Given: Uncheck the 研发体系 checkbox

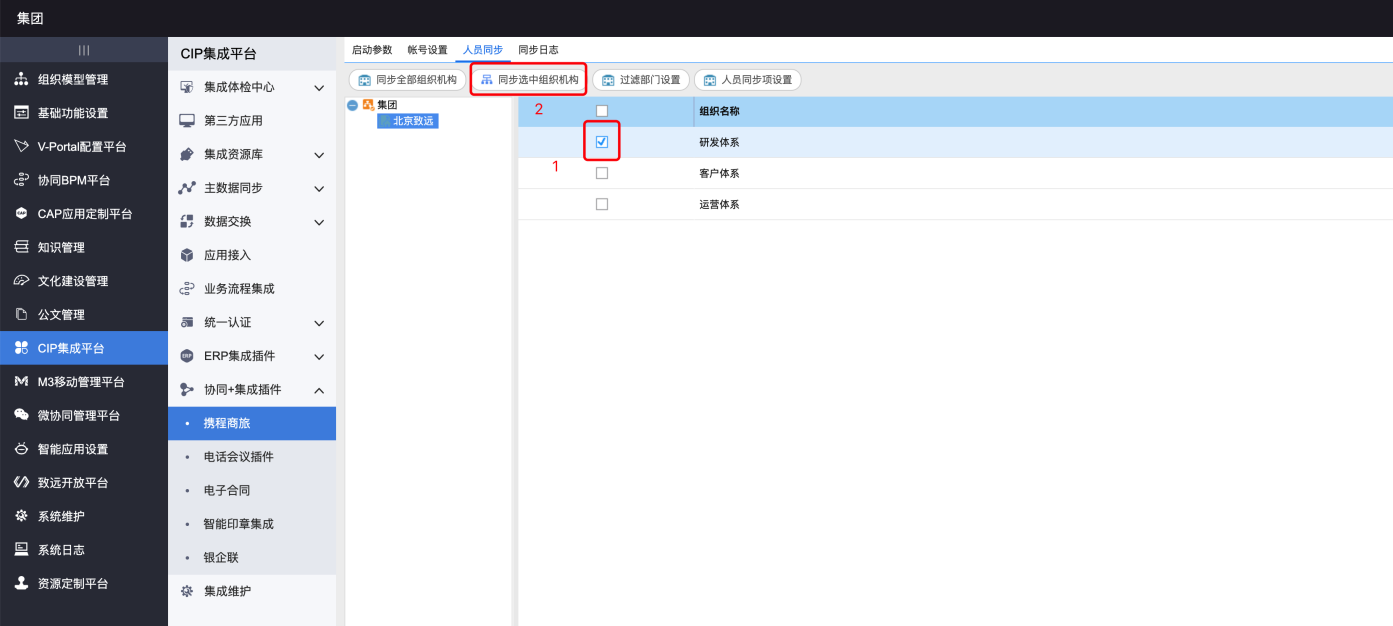Looking at the screenshot, I should 602,142.
